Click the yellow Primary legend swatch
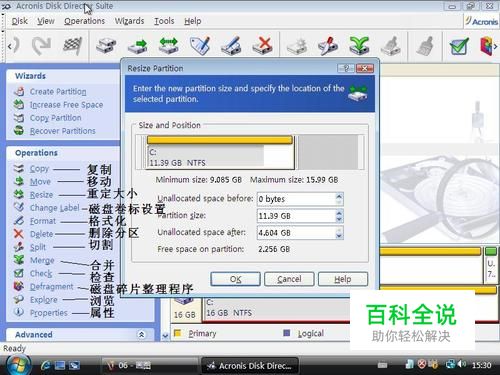Image resolution: width=500 pixels, height=375 pixels. click(x=178, y=333)
